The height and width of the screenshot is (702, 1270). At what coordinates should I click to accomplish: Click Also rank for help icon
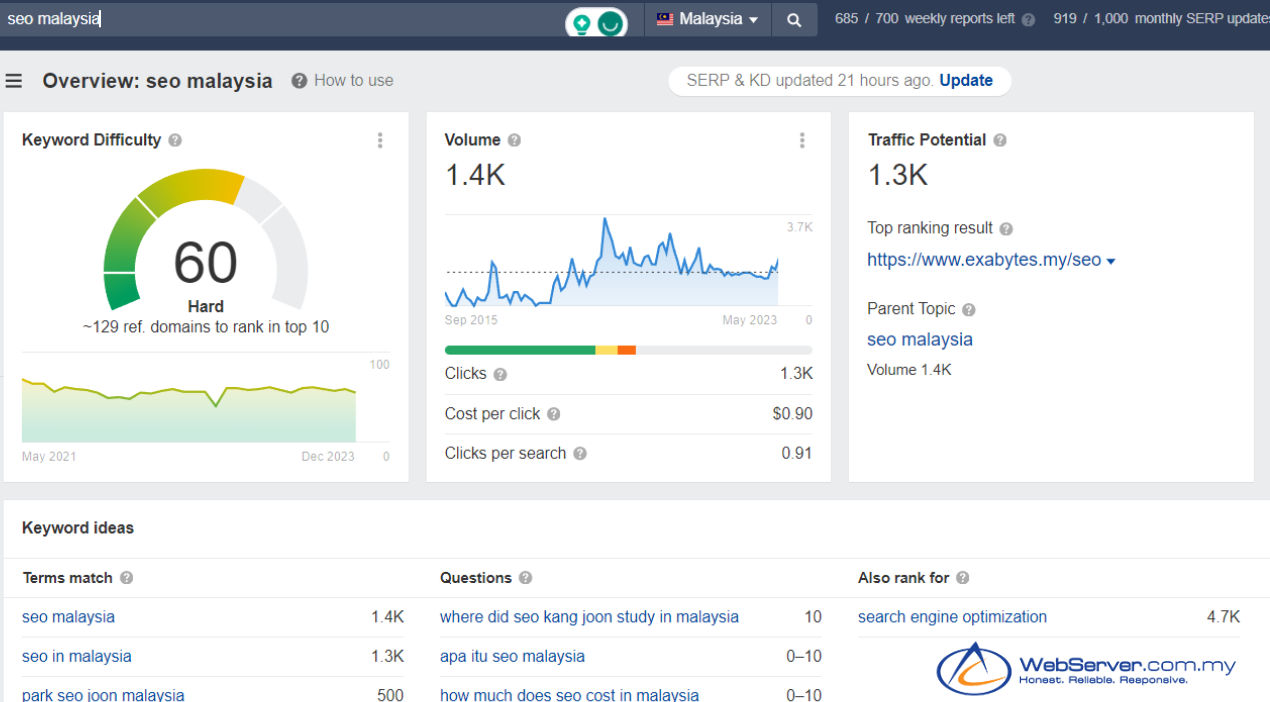coord(963,578)
